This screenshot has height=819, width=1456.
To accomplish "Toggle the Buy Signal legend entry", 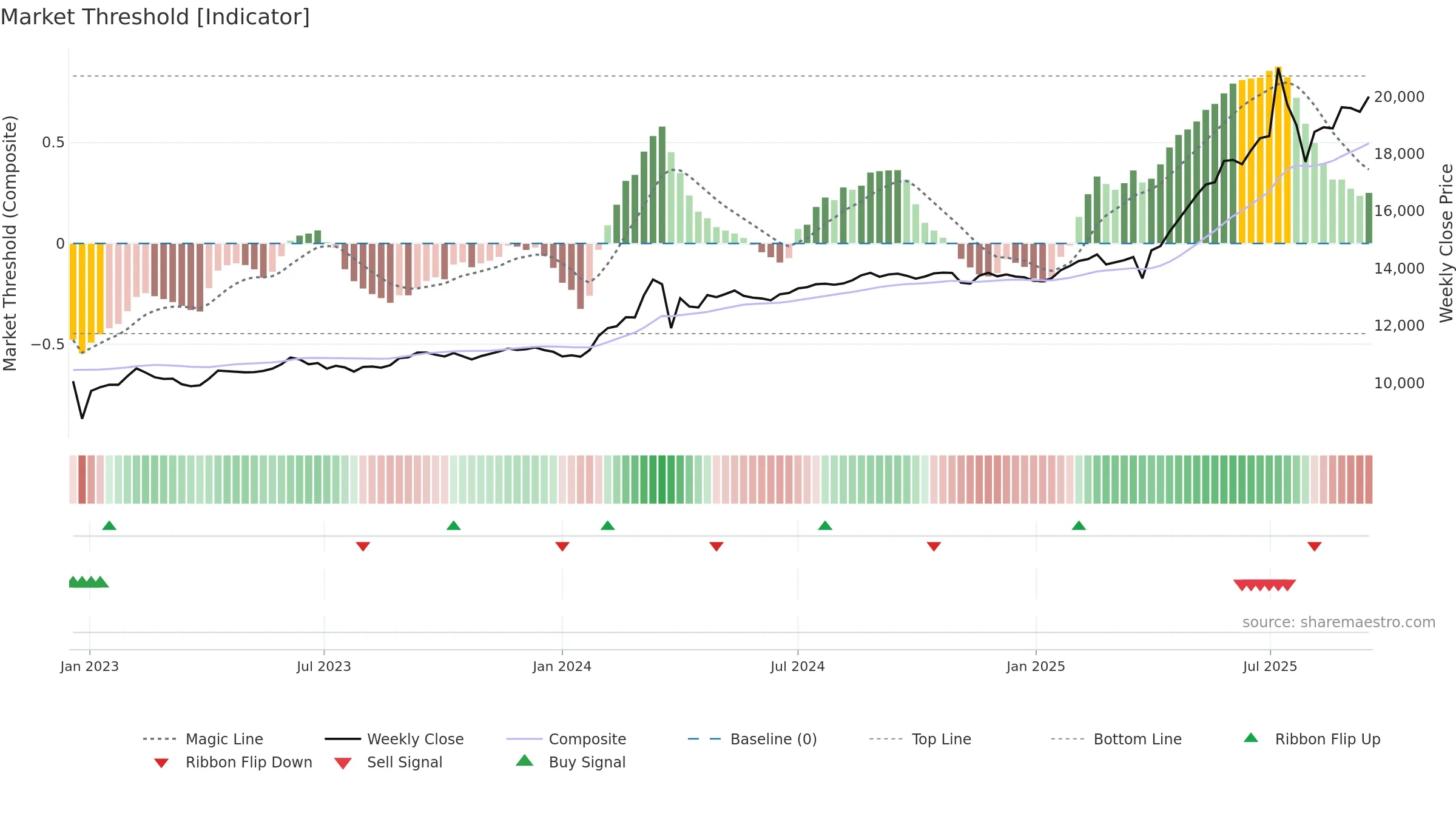I will click(x=570, y=762).
